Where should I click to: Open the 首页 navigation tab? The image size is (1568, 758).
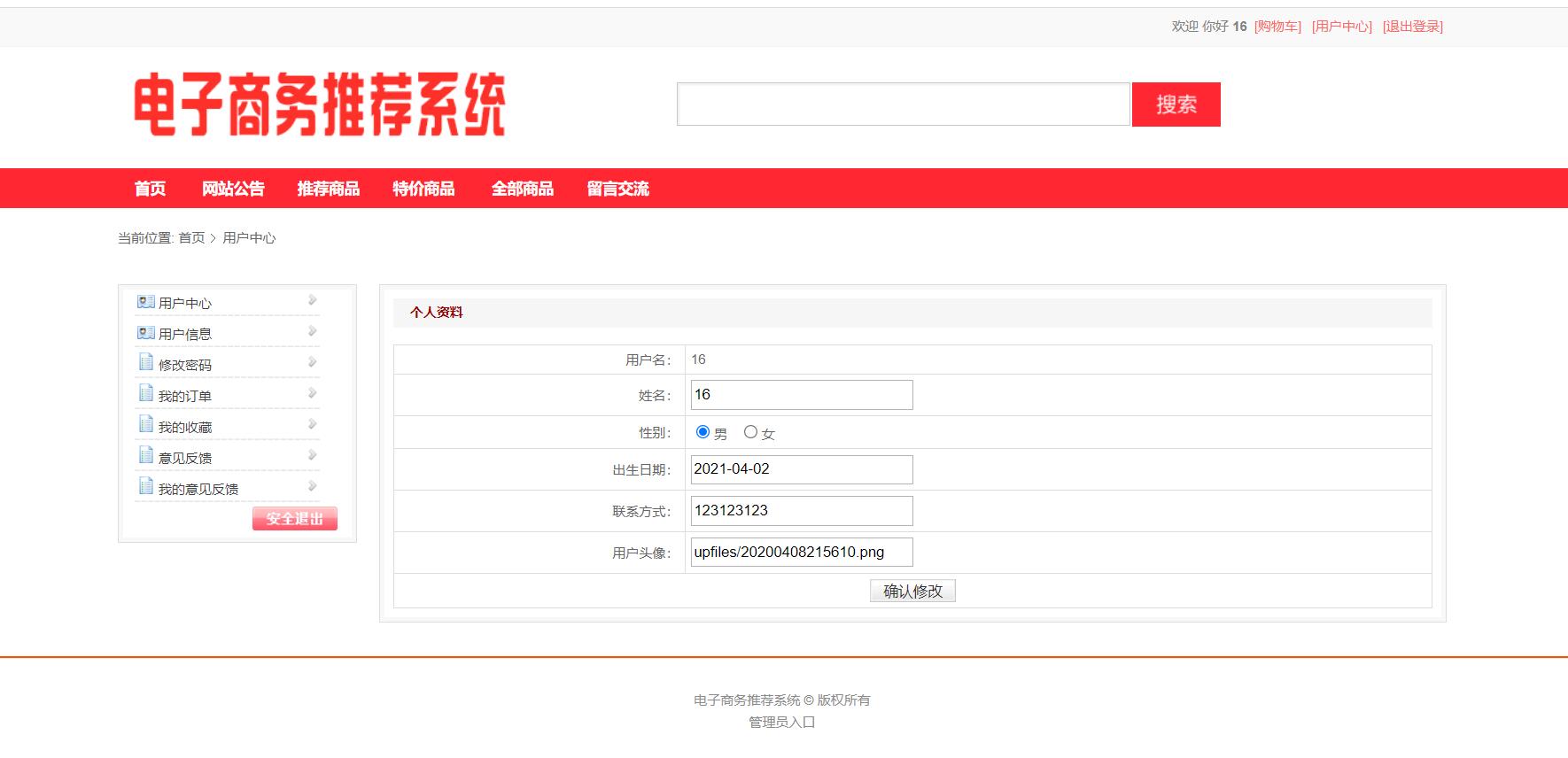pyautogui.click(x=150, y=189)
